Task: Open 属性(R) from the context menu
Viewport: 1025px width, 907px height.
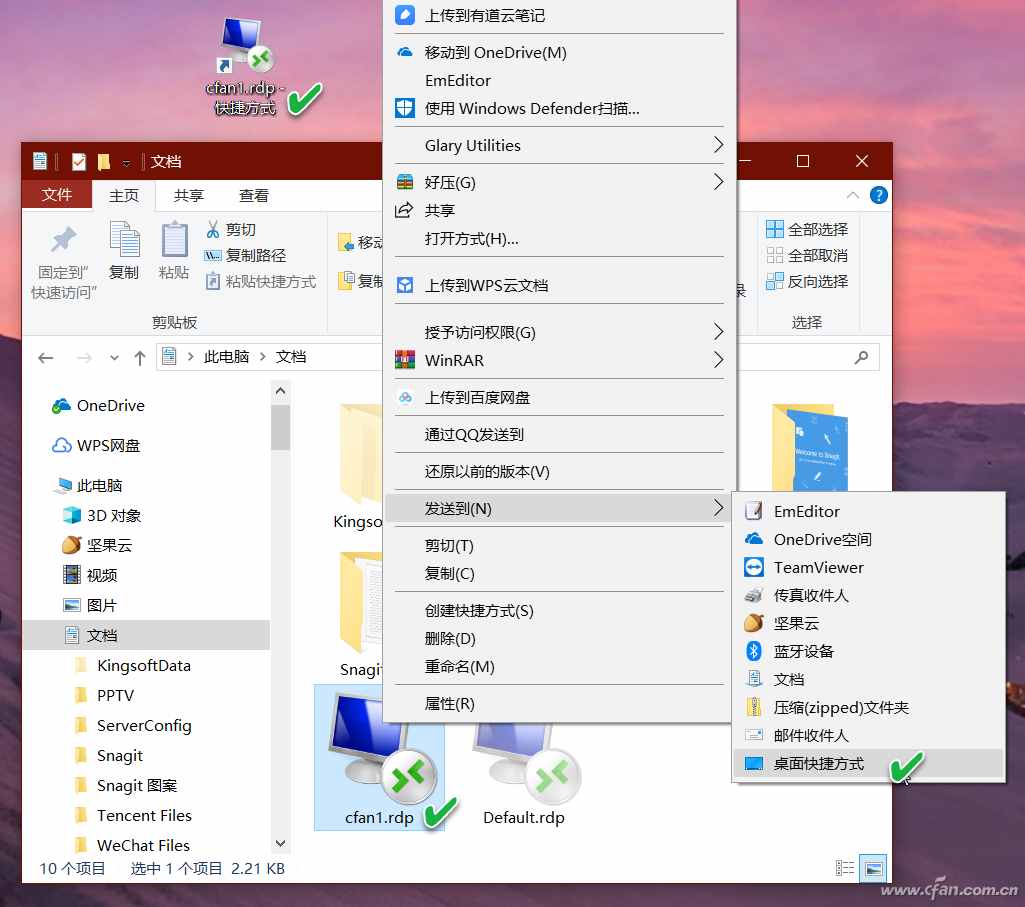Action: click(x=560, y=704)
